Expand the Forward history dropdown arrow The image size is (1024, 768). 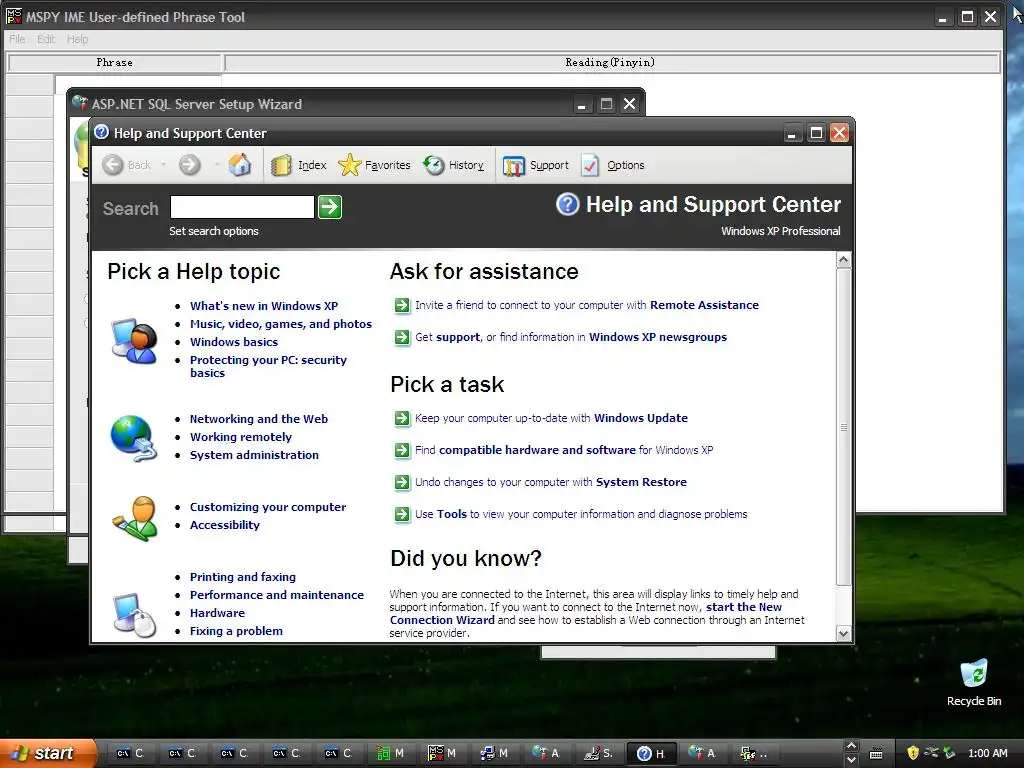216,165
